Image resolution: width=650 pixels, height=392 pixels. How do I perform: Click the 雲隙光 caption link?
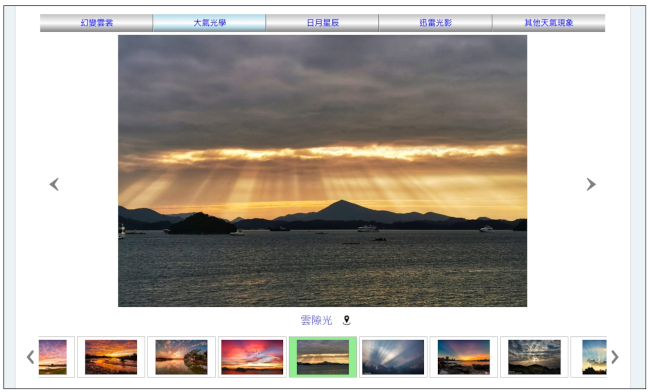point(316,320)
